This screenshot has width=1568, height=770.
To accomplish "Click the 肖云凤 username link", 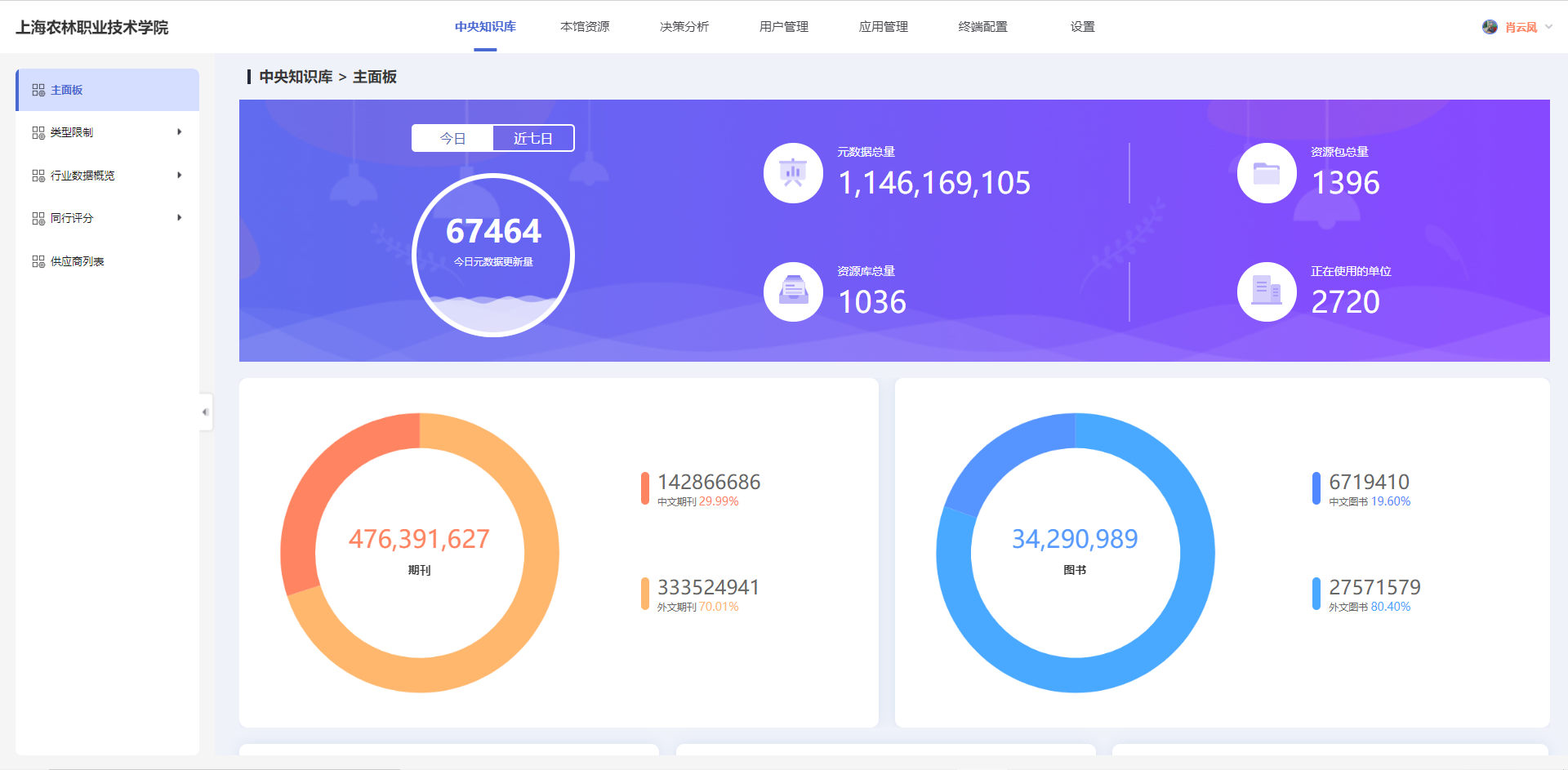I will click(x=1521, y=27).
